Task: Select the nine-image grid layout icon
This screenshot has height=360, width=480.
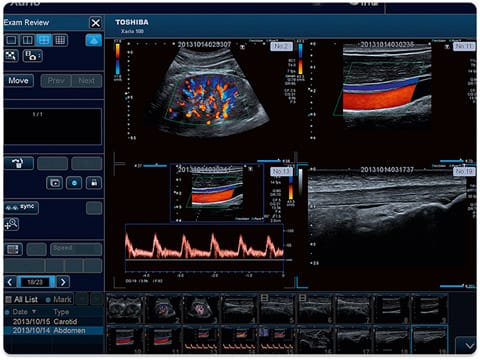Action: pyautogui.click(x=60, y=40)
